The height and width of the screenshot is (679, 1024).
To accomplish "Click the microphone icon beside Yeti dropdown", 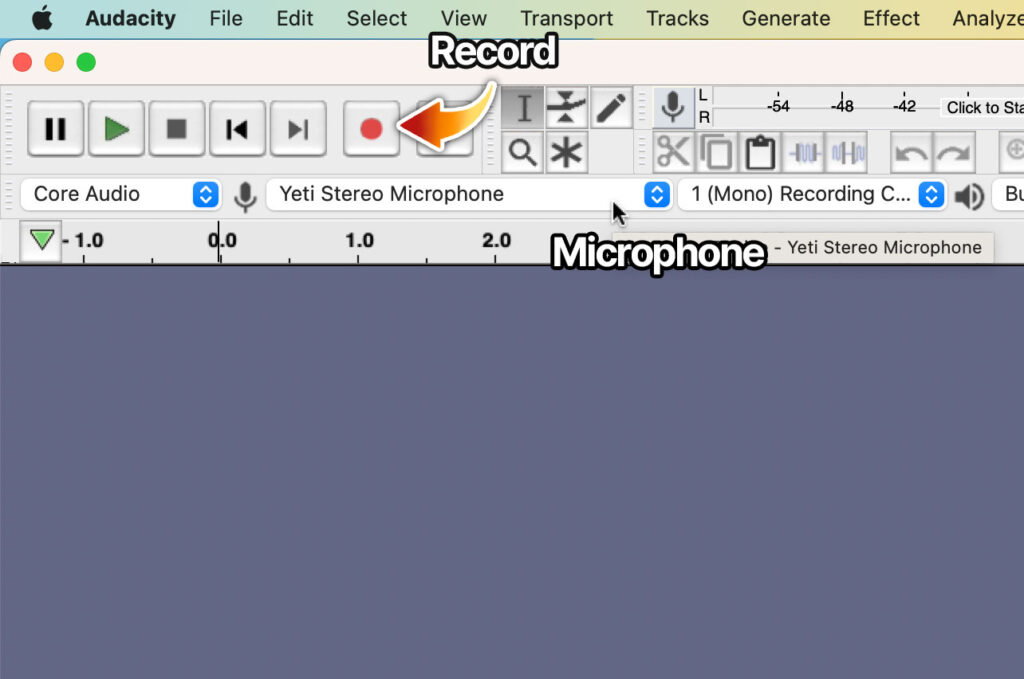I will (x=245, y=196).
